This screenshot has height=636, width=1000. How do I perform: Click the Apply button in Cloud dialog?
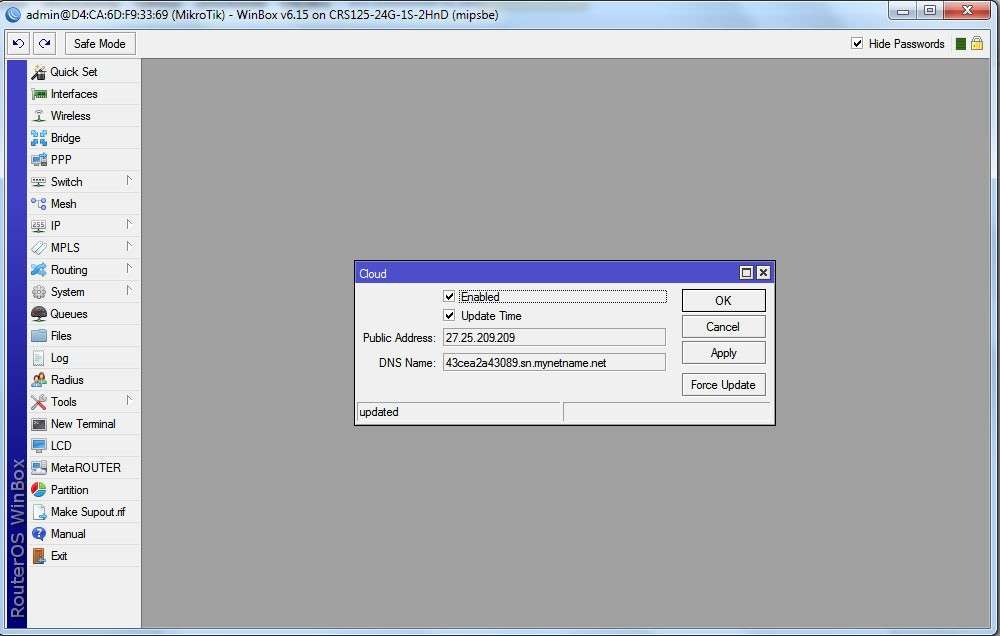[x=723, y=353]
